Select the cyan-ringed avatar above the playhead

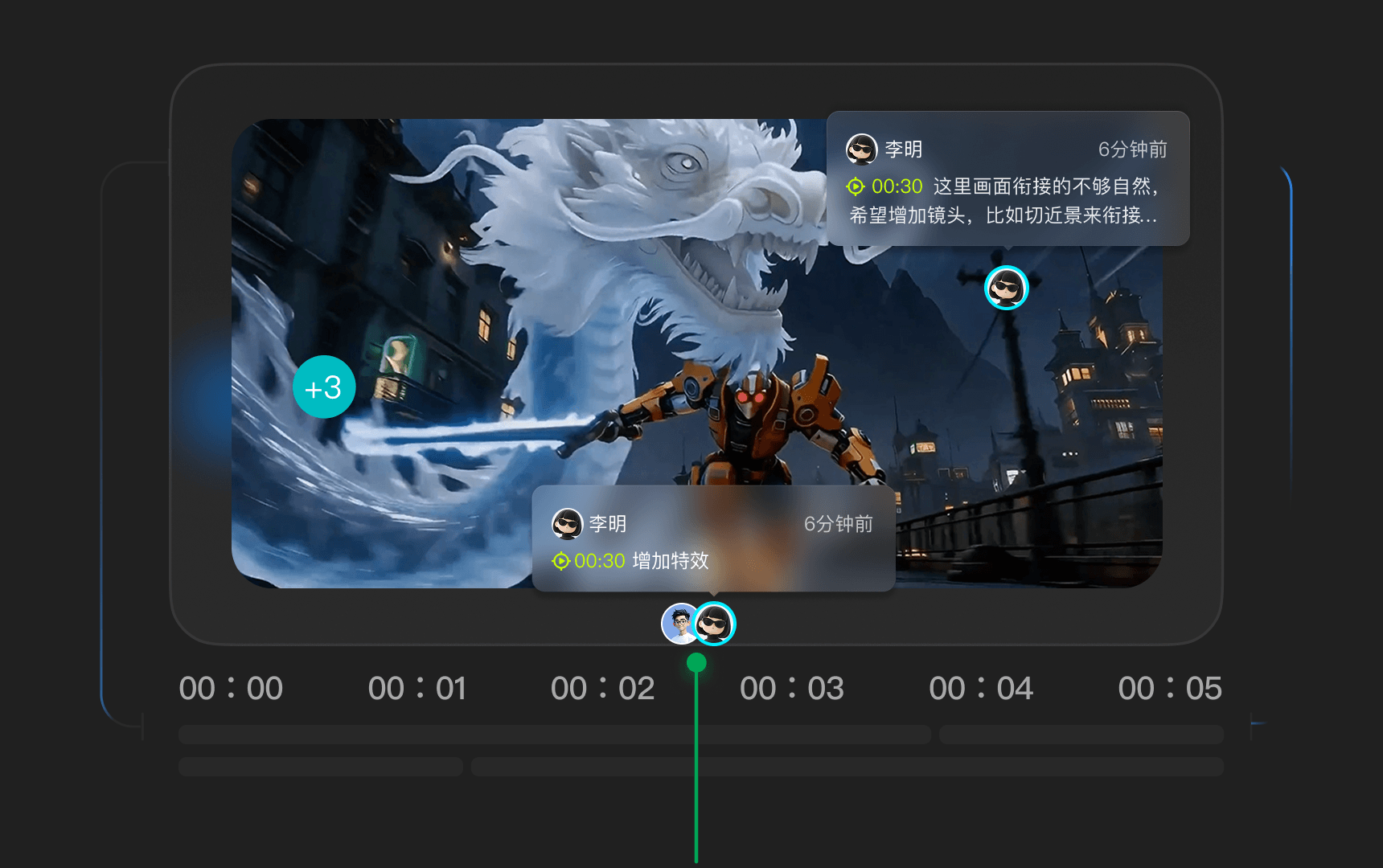(715, 624)
